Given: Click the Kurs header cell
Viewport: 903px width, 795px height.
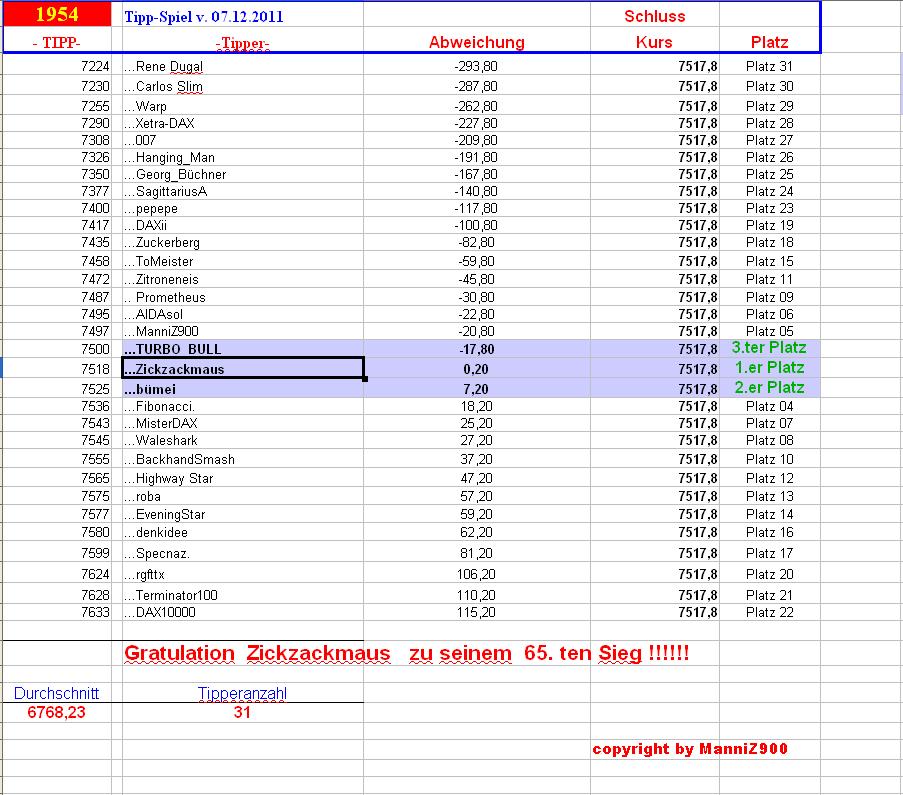Looking at the screenshot, I should coord(654,42).
